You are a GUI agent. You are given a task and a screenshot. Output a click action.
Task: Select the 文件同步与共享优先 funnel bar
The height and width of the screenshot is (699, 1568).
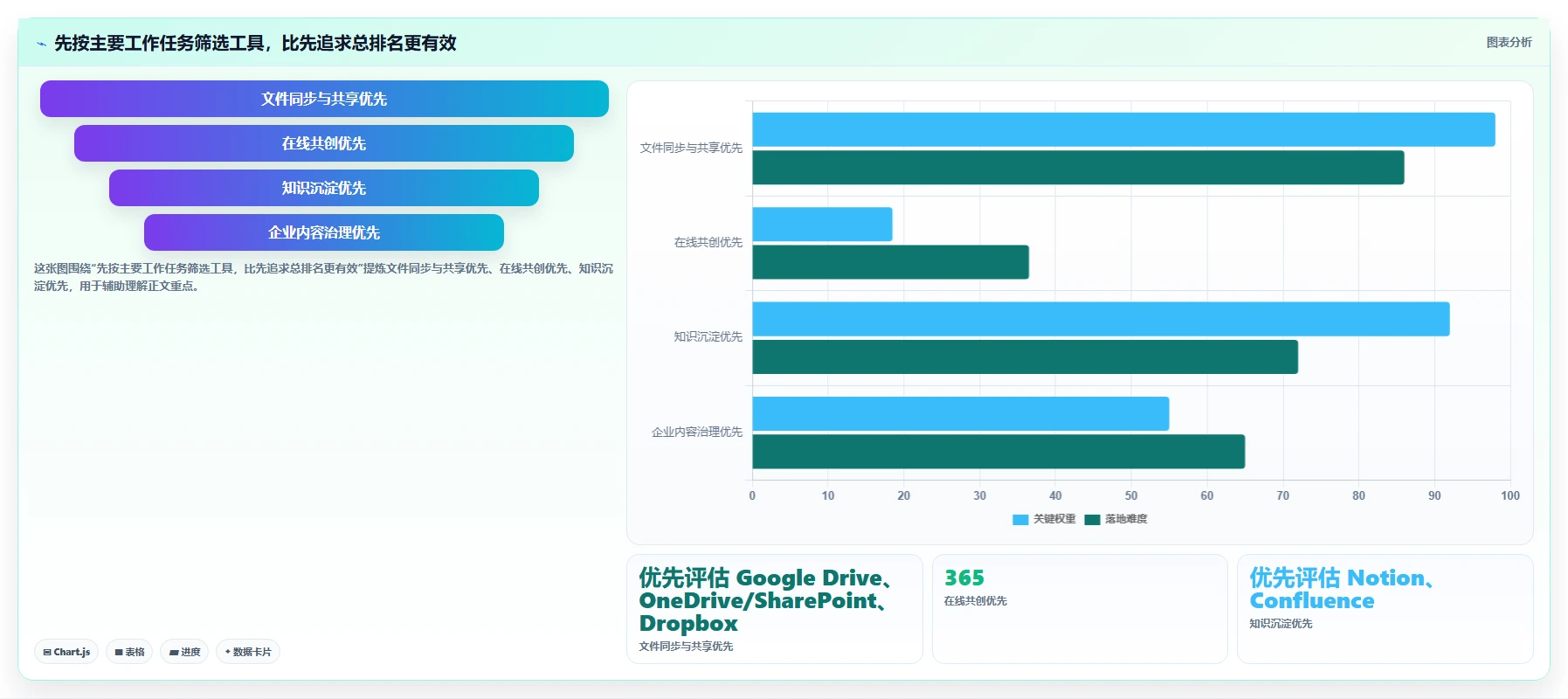pyautogui.click(x=324, y=99)
